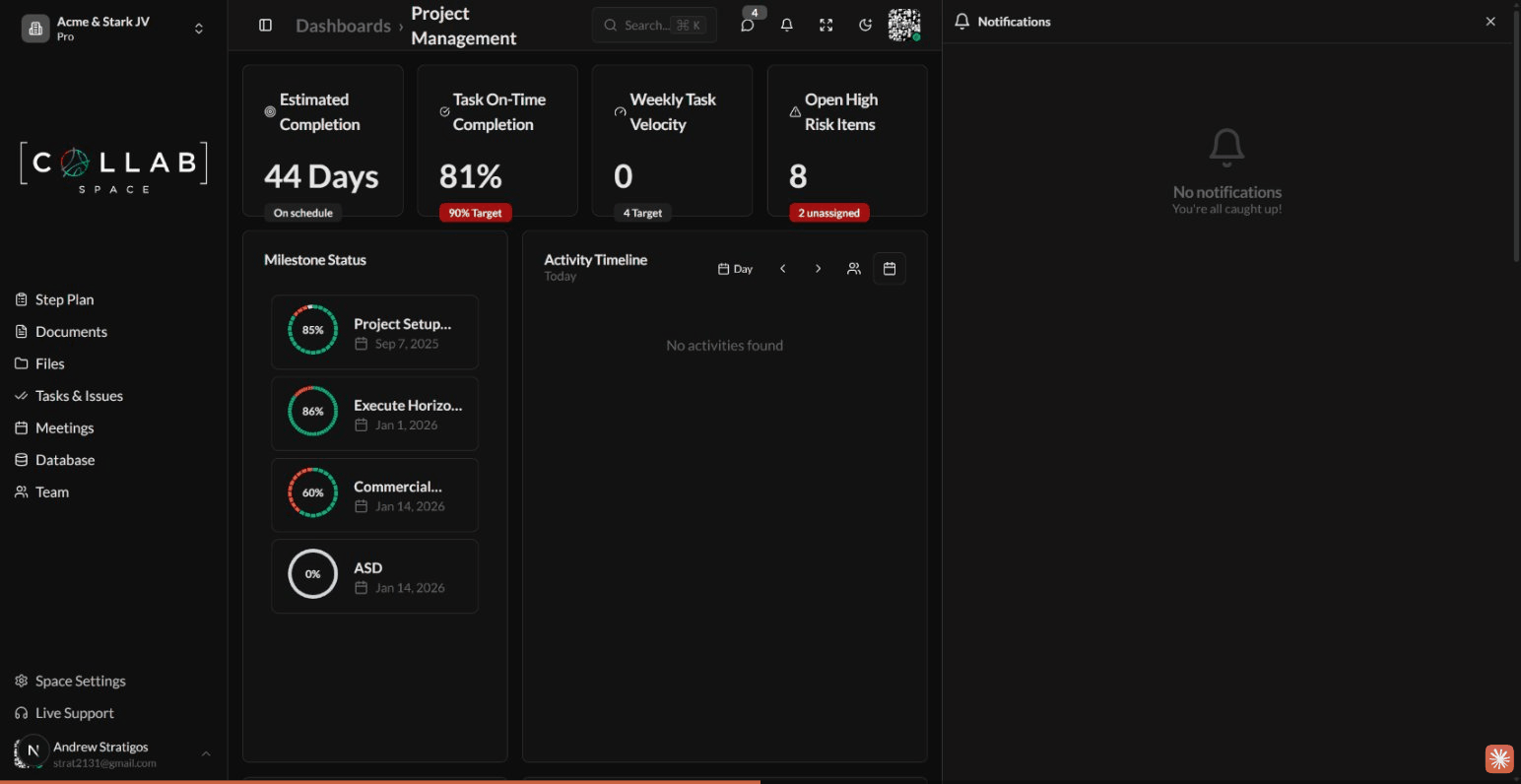Open the Tasks & Issues section
The width and height of the screenshot is (1521, 784).
(x=78, y=396)
